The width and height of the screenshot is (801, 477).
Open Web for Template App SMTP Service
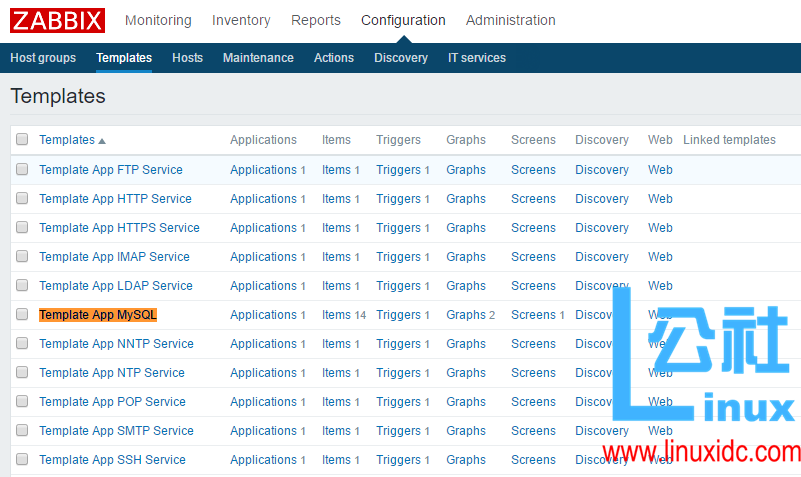[x=660, y=431]
